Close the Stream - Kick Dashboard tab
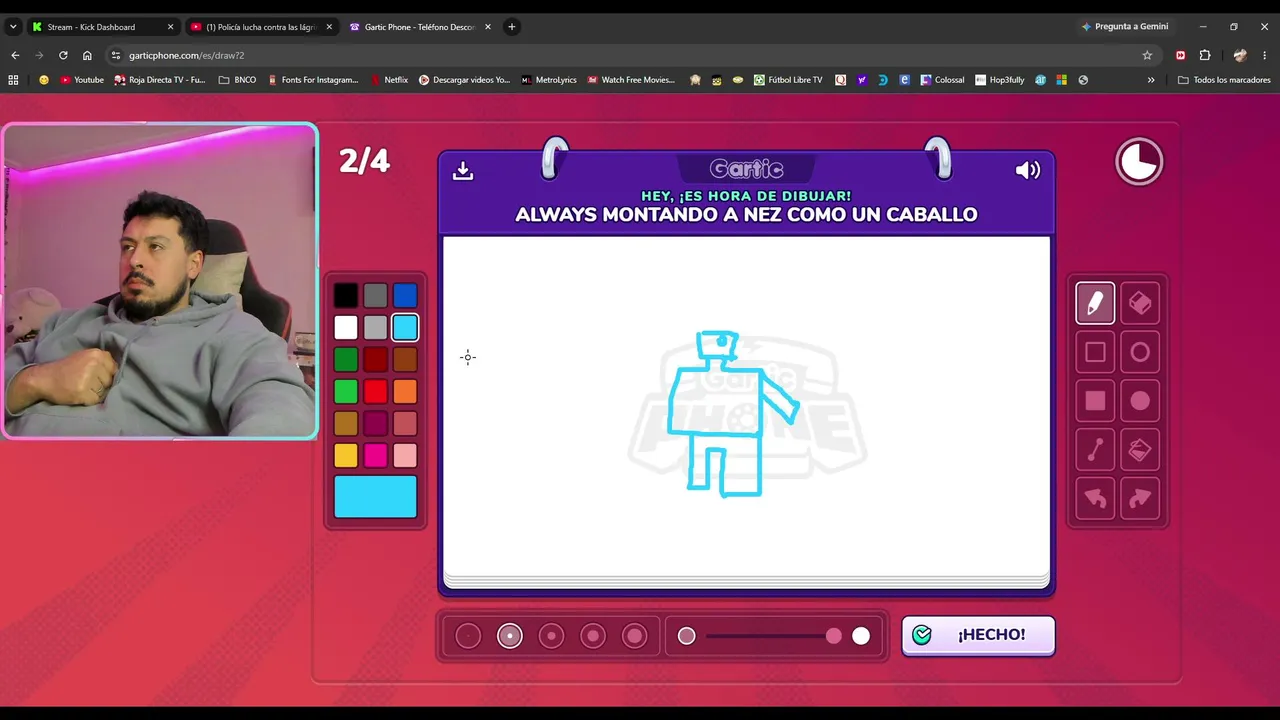 point(170,27)
